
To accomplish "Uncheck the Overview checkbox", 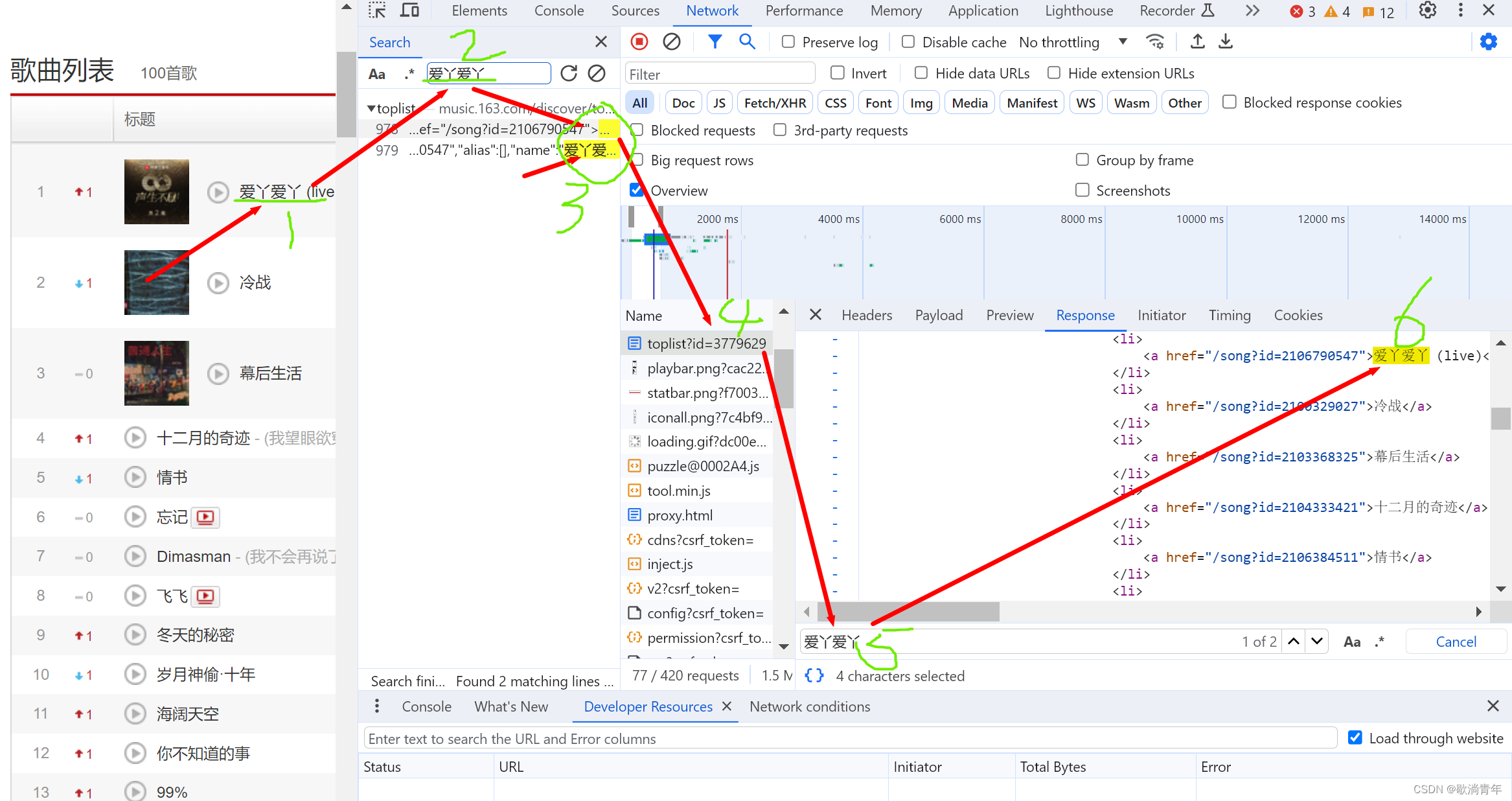I will click(637, 191).
